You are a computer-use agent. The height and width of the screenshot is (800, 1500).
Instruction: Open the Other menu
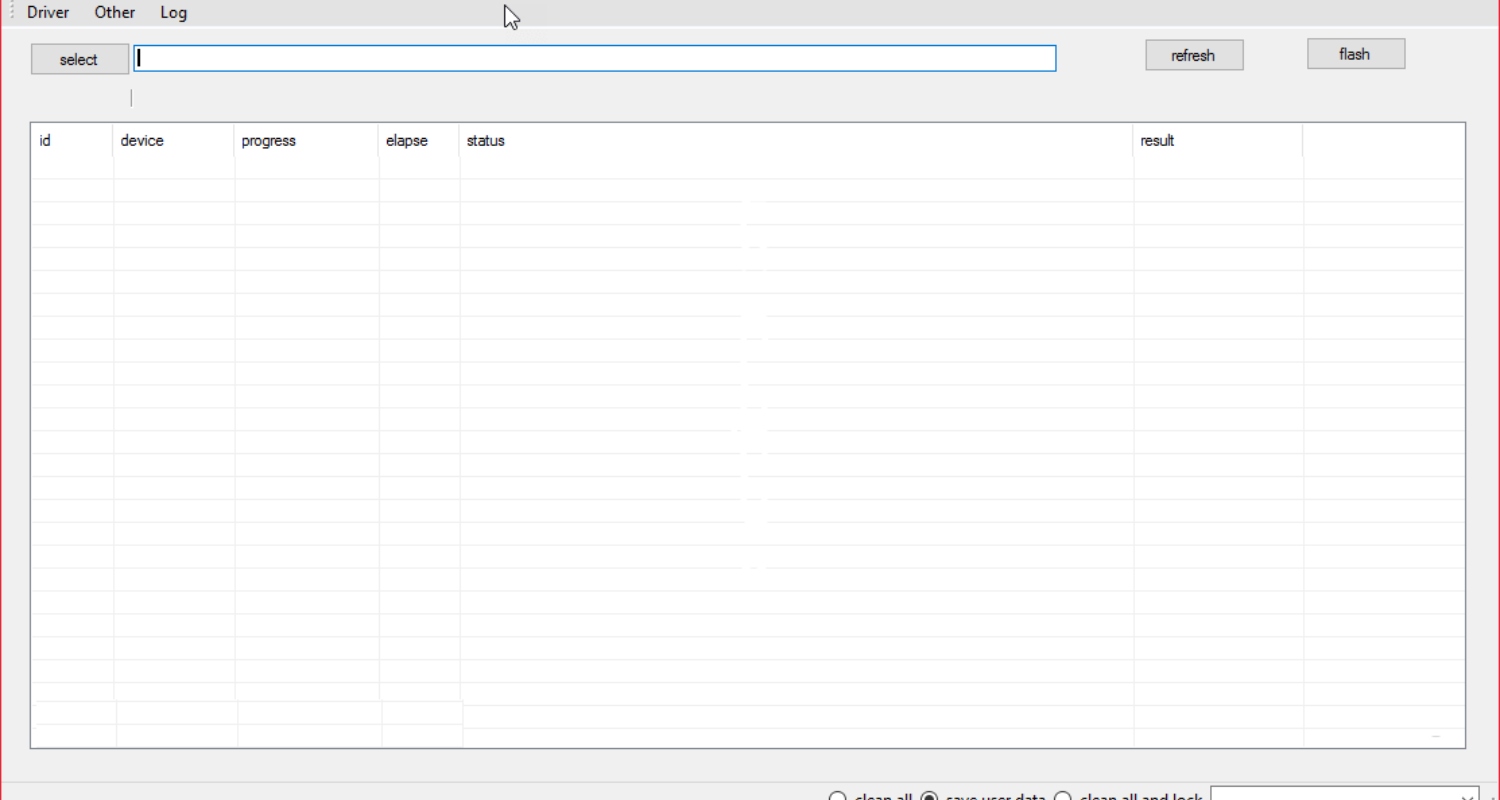(x=115, y=13)
